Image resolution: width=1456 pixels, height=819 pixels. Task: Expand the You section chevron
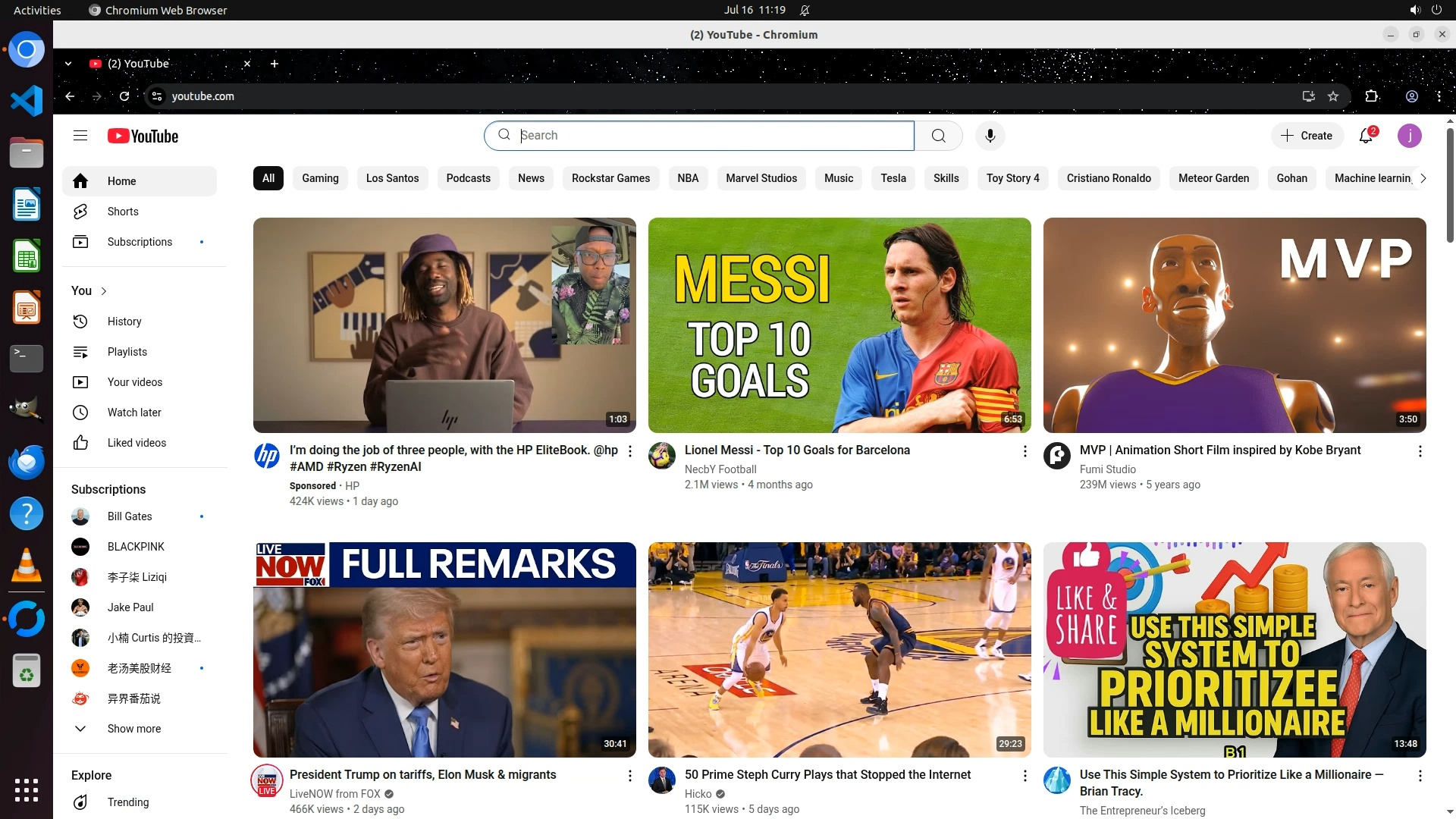click(104, 291)
